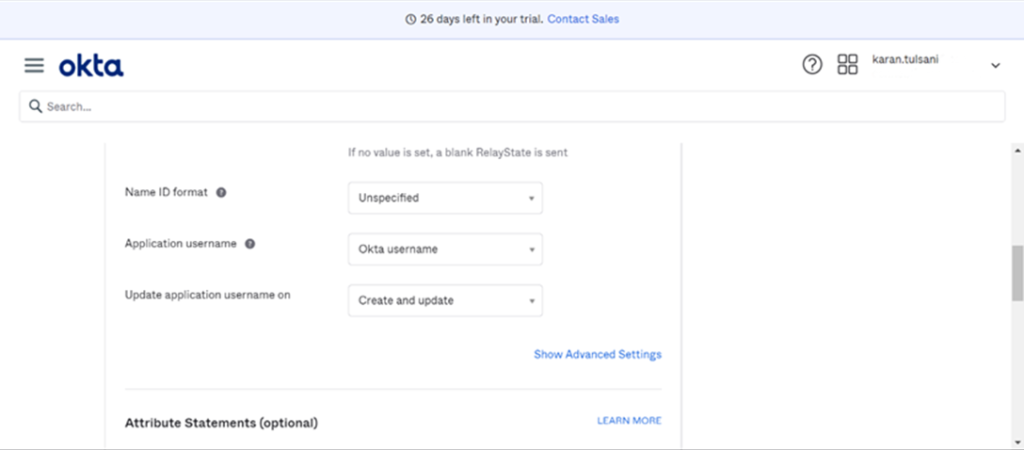Open the Name ID format dropdown
This screenshot has width=1024, height=450.
click(445, 198)
